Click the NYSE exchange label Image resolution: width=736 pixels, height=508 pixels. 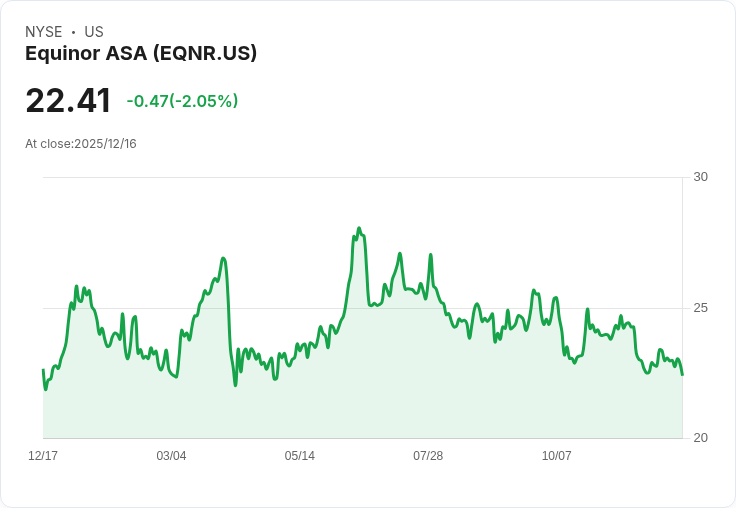coord(44,32)
